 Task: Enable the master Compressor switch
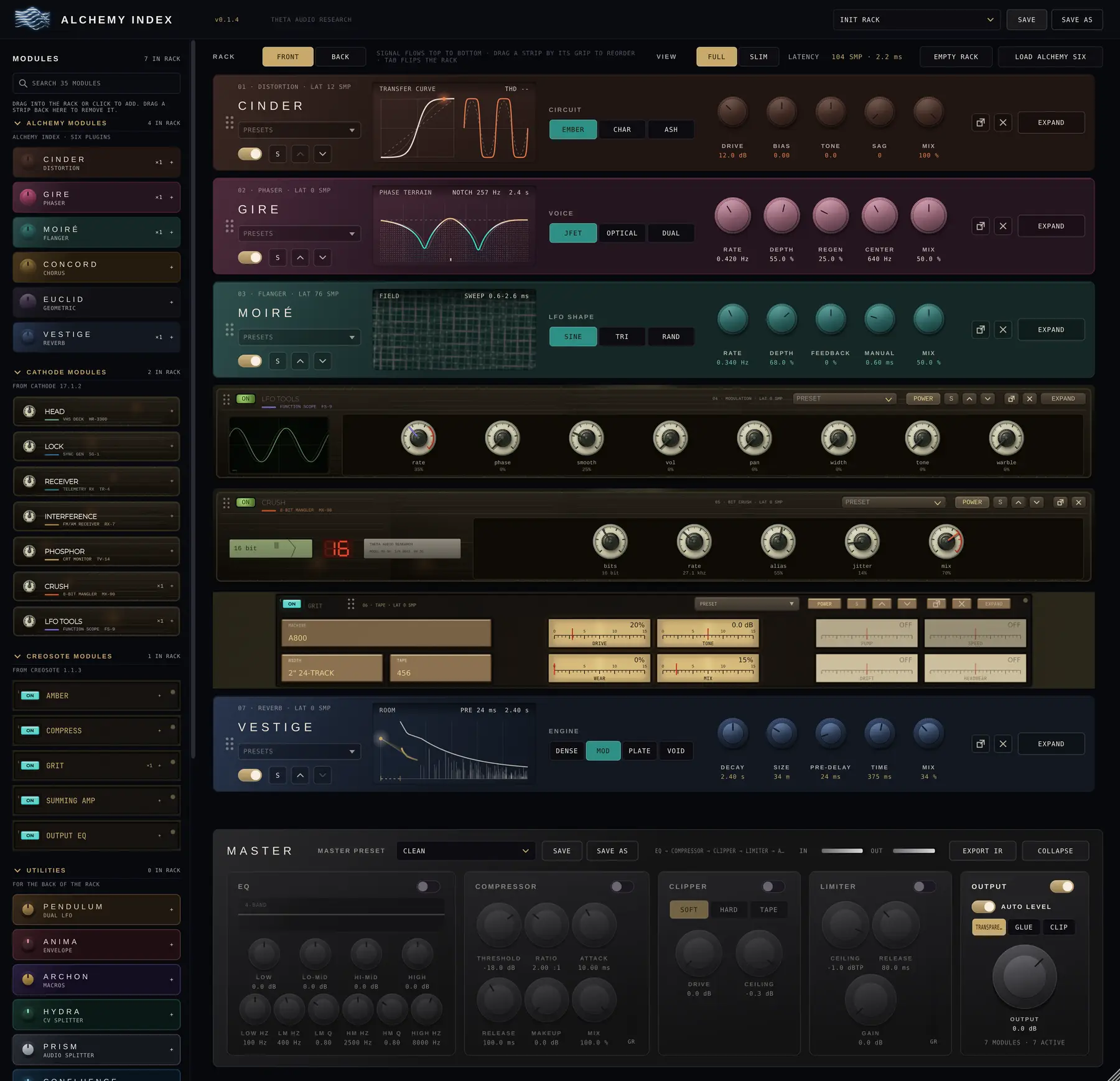point(622,886)
